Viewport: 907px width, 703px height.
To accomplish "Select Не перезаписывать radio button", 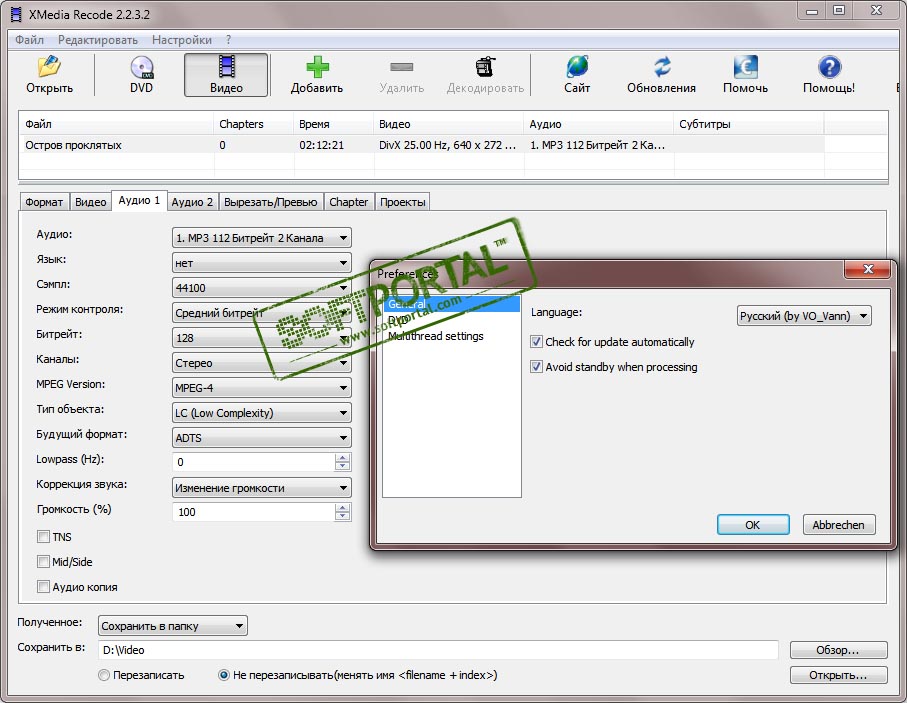I will (x=223, y=675).
